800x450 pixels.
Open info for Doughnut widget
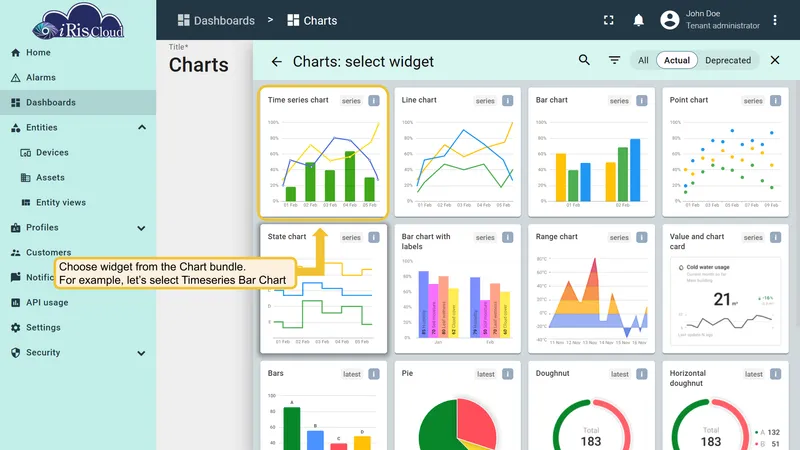point(642,374)
